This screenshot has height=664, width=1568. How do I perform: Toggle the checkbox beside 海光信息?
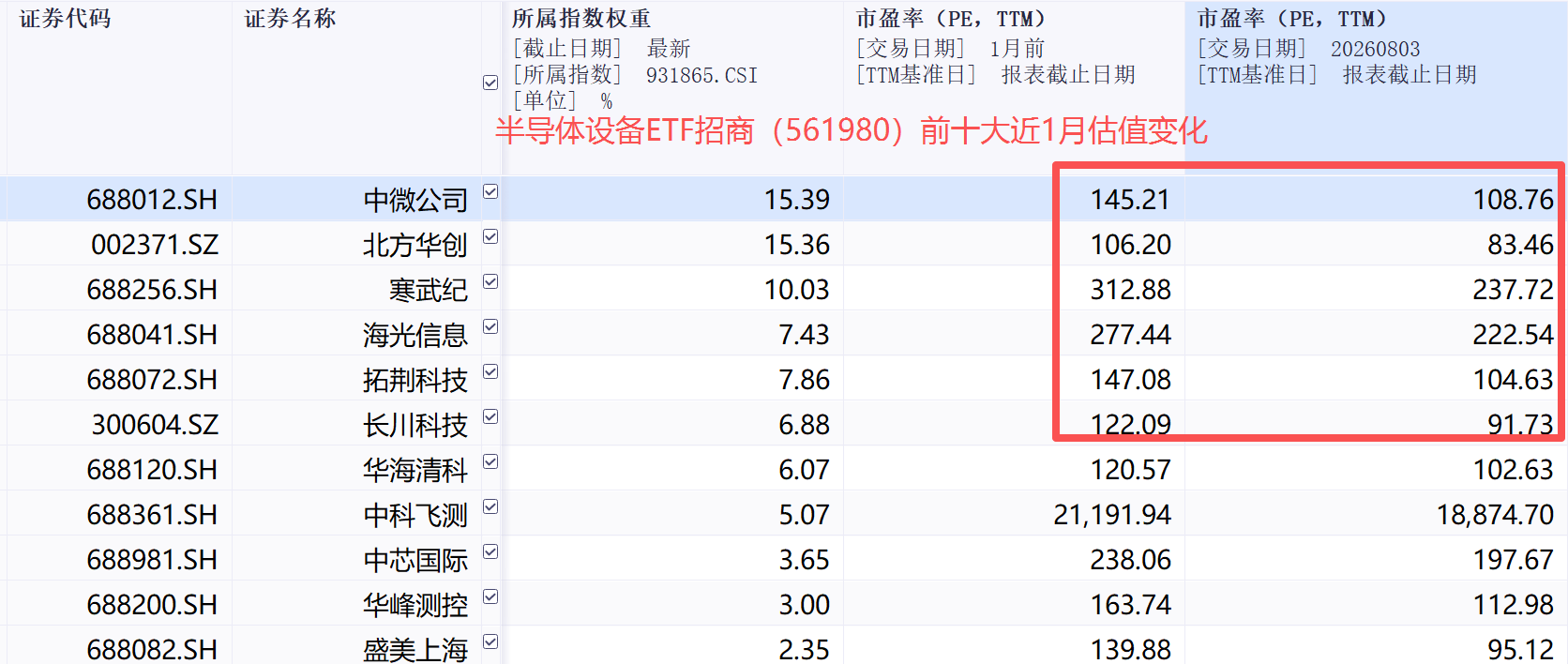490,326
